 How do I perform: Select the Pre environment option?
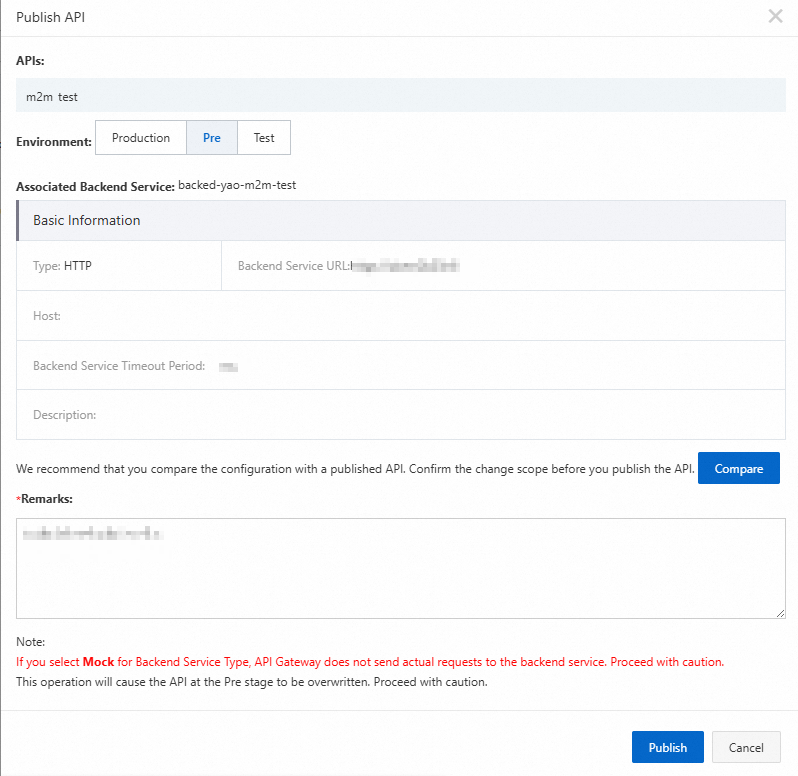coord(212,138)
